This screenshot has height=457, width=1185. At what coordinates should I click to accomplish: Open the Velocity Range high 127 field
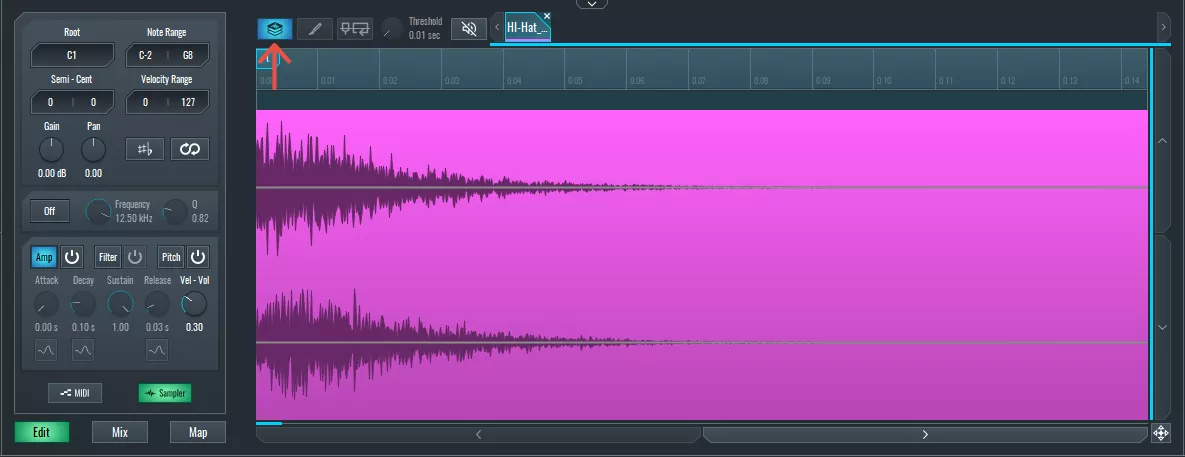(188, 102)
